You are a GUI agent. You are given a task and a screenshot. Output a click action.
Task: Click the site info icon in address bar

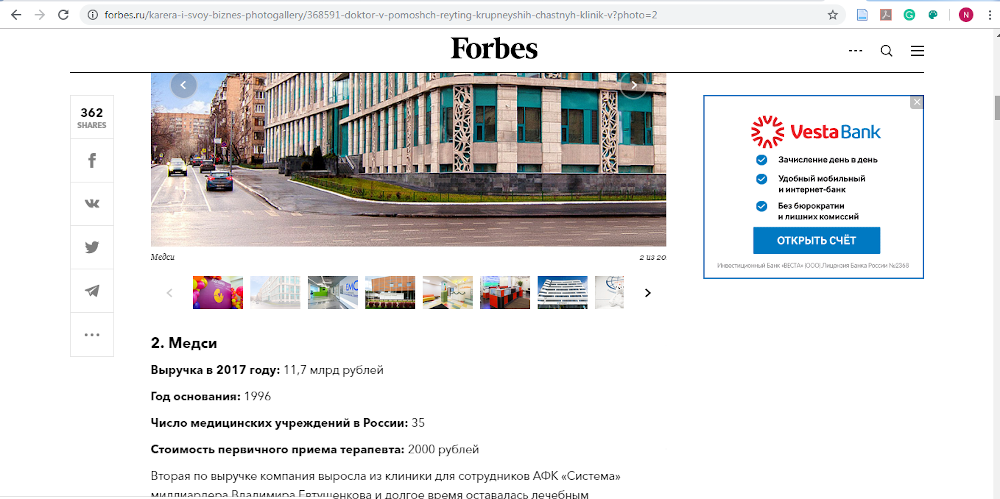[x=93, y=15]
